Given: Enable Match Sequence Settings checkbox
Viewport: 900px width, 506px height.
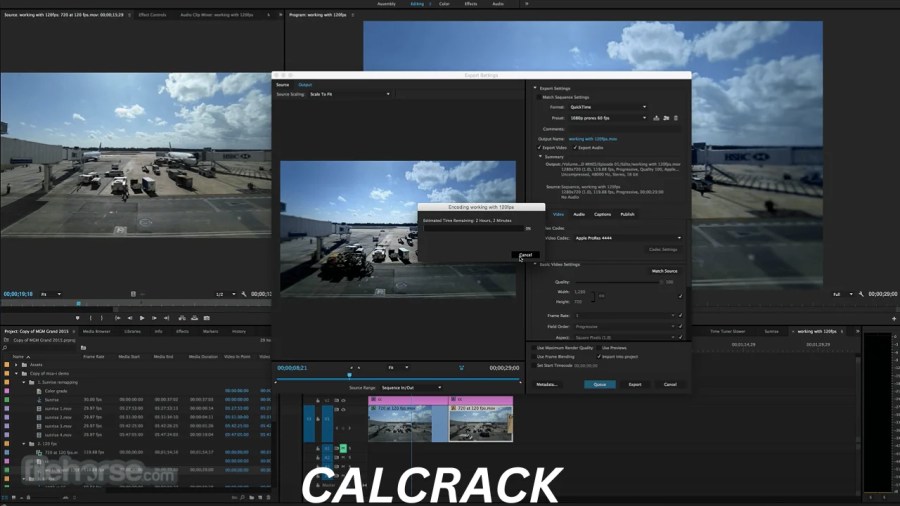Looking at the screenshot, I should [x=538, y=98].
